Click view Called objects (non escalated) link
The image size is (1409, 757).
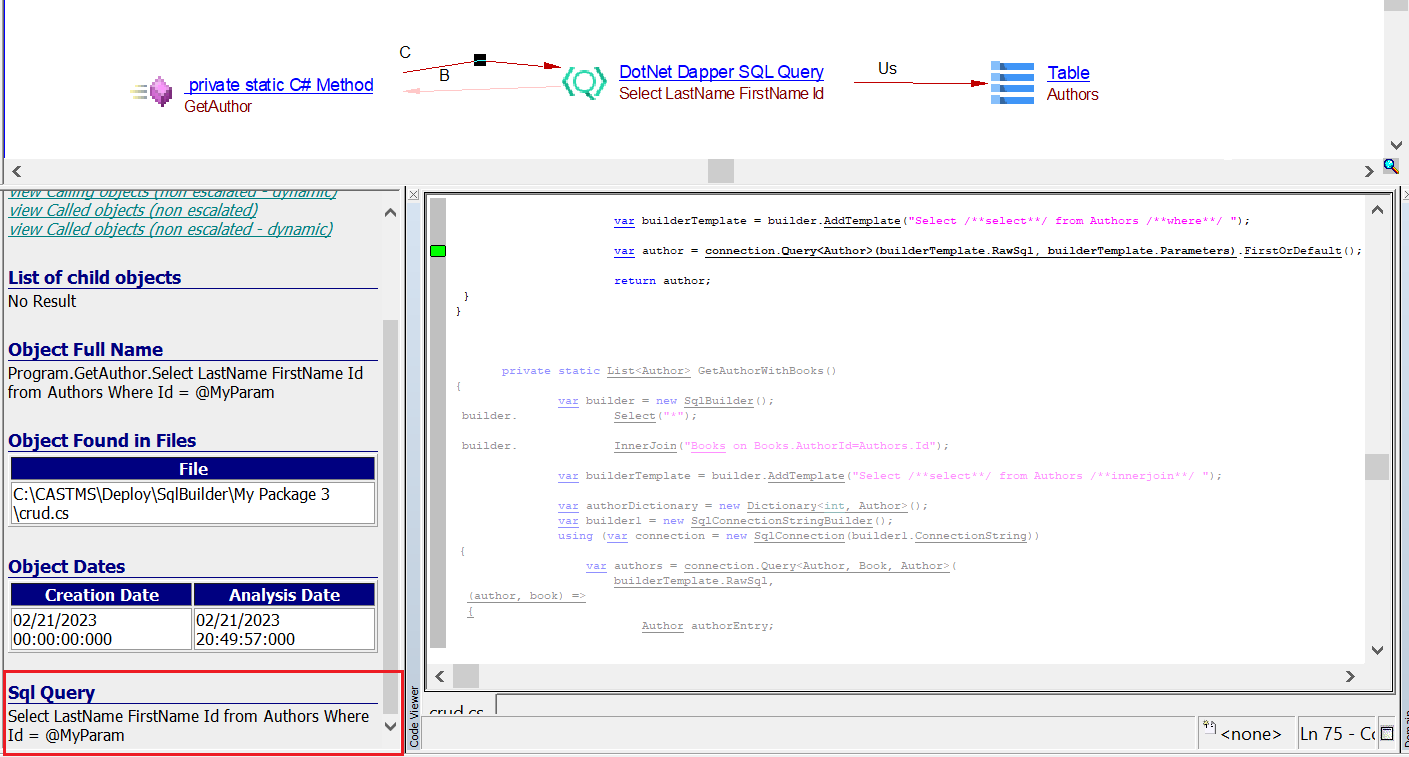(133, 210)
